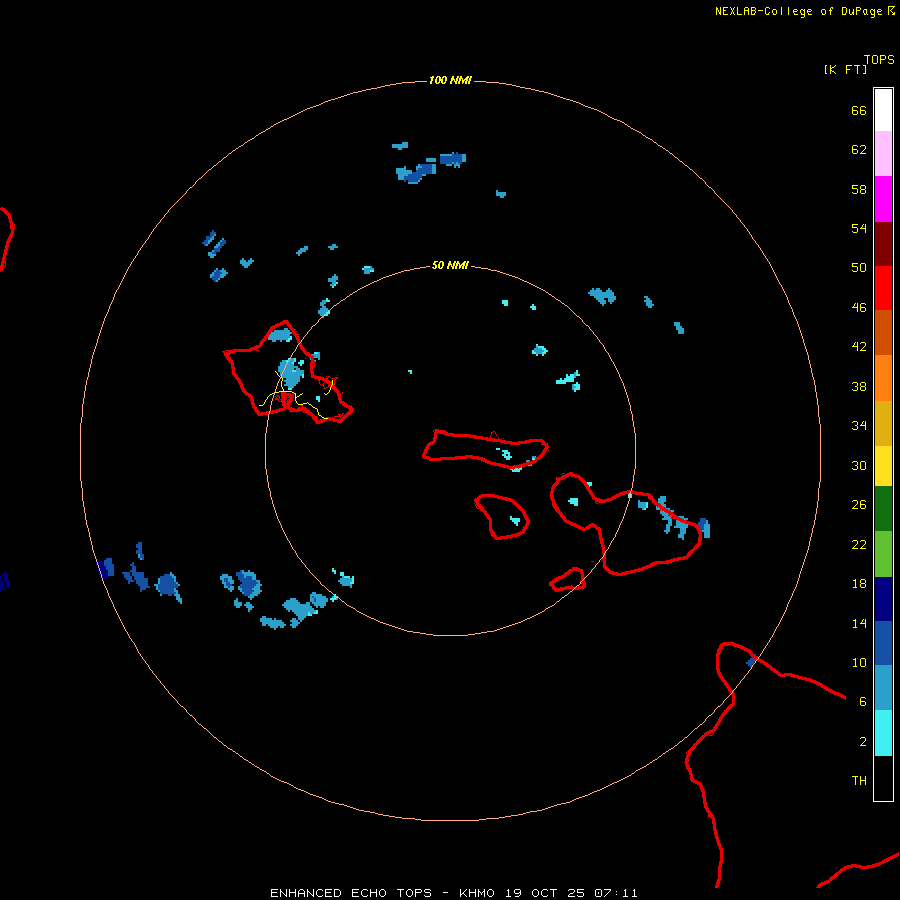Viewport: 900px width, 900px height.
Task: Click the 07:11 timestamp in the footer
Action: (616, 893)
